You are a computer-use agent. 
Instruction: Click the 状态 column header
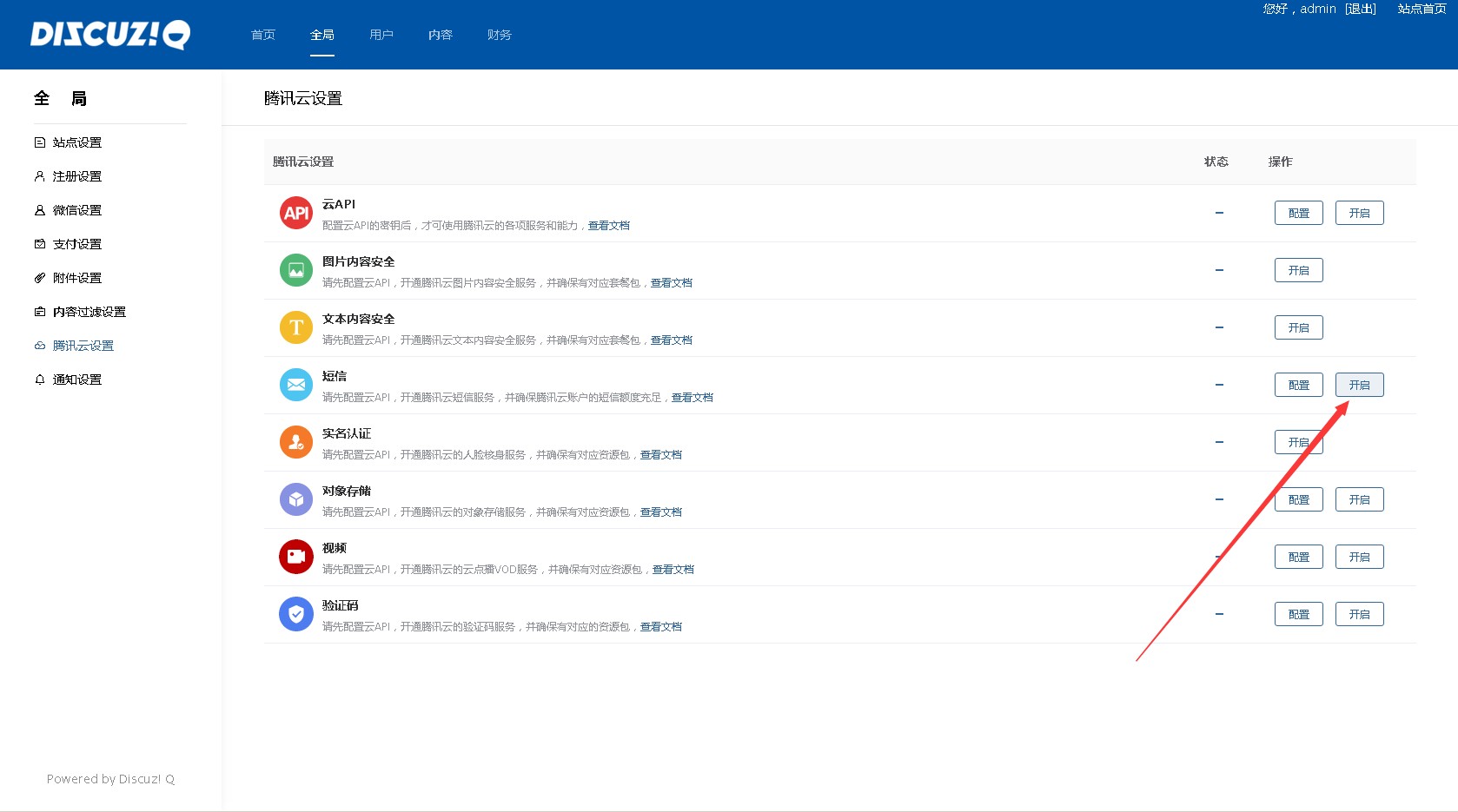(1216, 162)
